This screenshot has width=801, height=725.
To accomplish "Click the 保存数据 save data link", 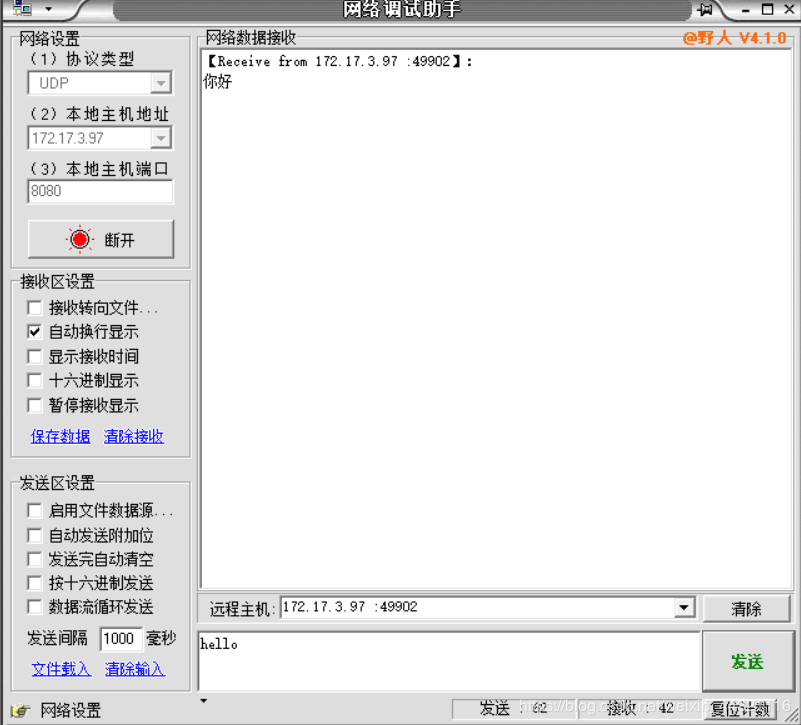I will coord(60,436).
